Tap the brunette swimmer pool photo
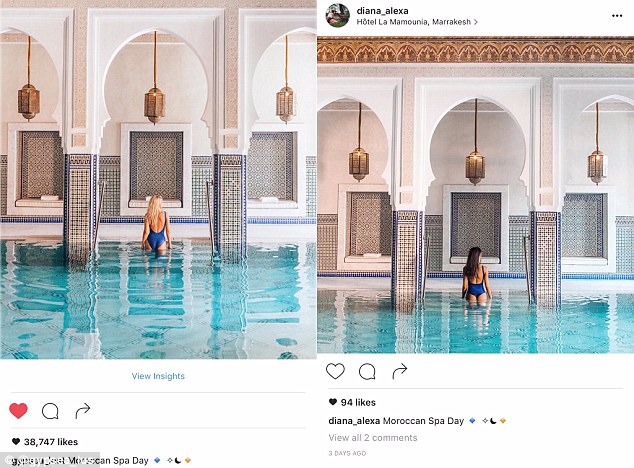 click(476, 195)
